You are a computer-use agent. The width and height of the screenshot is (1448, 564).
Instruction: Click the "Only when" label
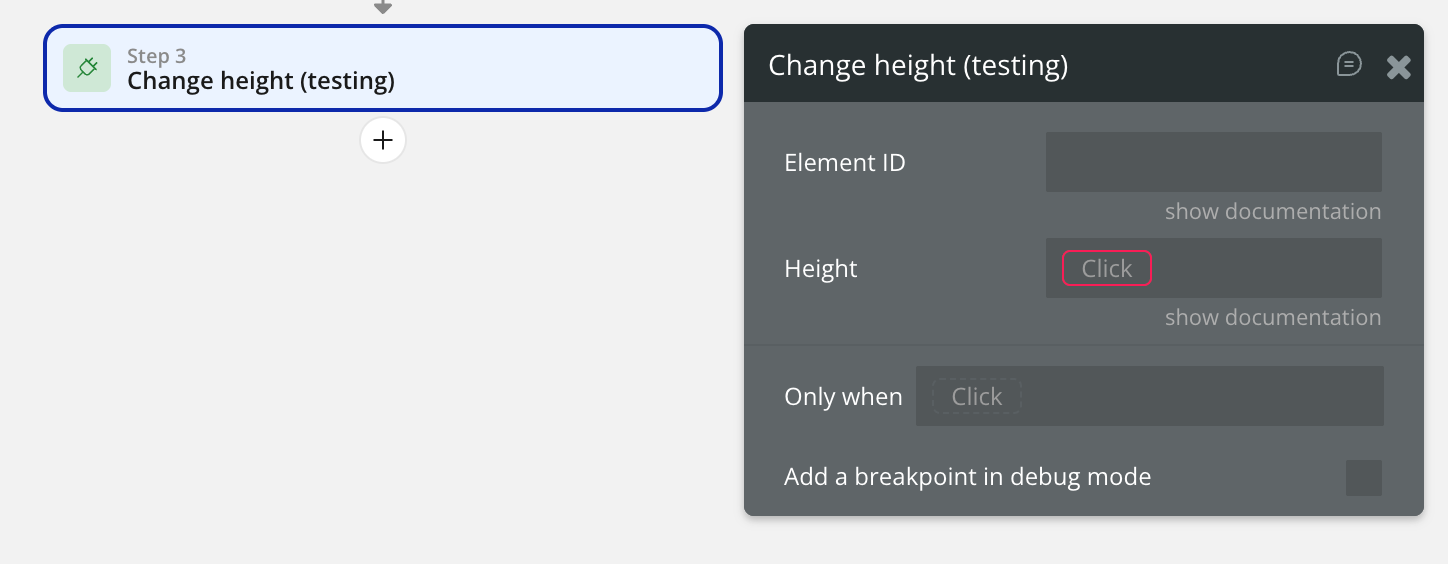[x=843, y=397]
